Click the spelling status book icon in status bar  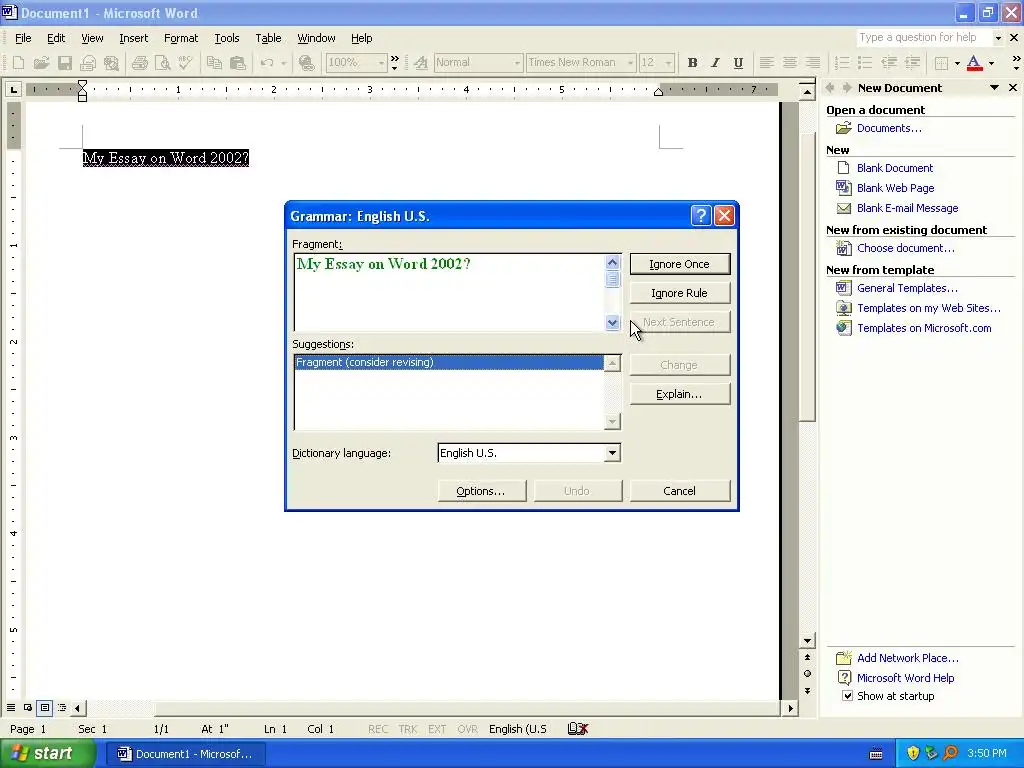[578, 729]
